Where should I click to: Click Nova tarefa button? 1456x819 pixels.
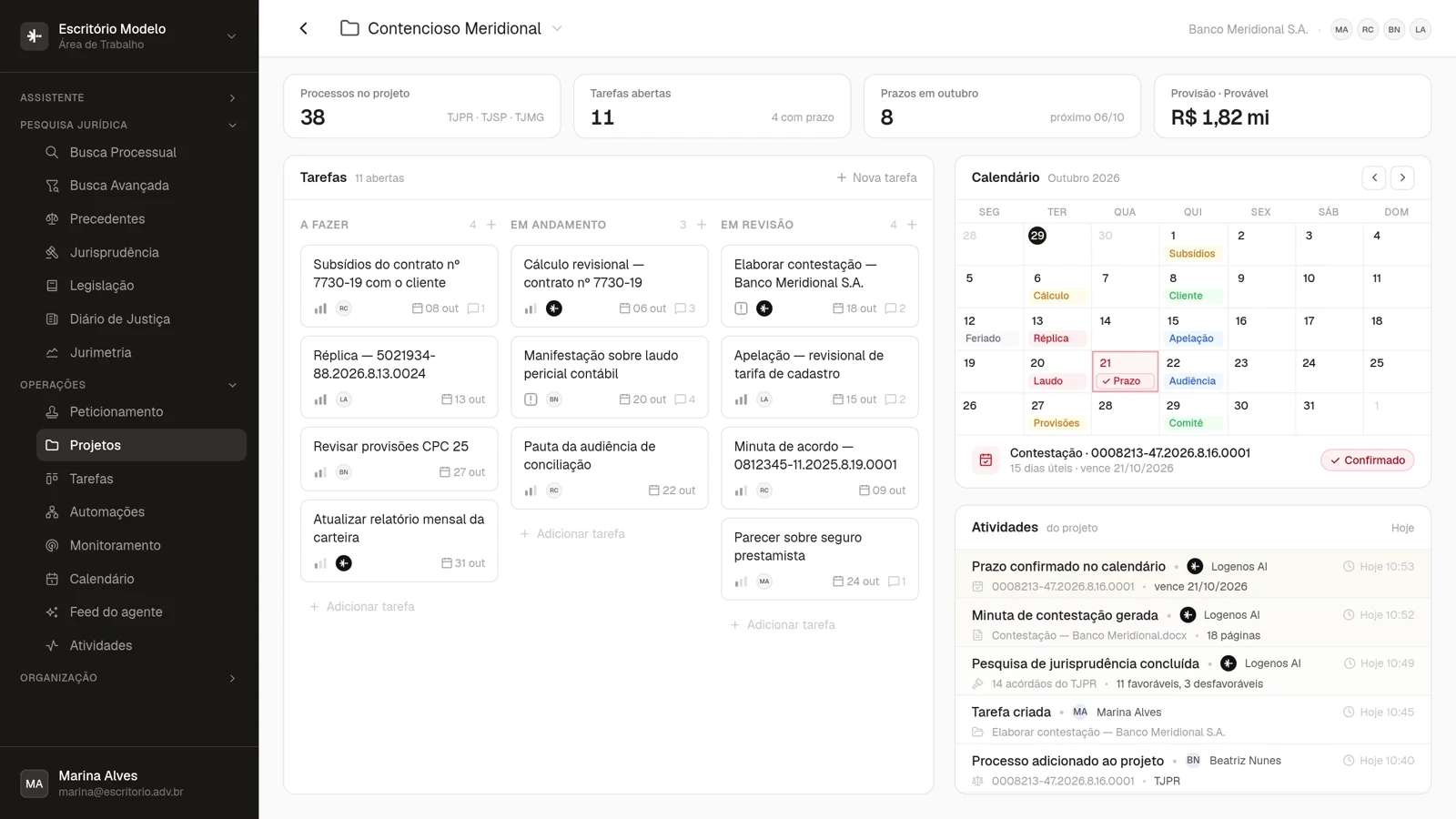click(x=876, y=177)
